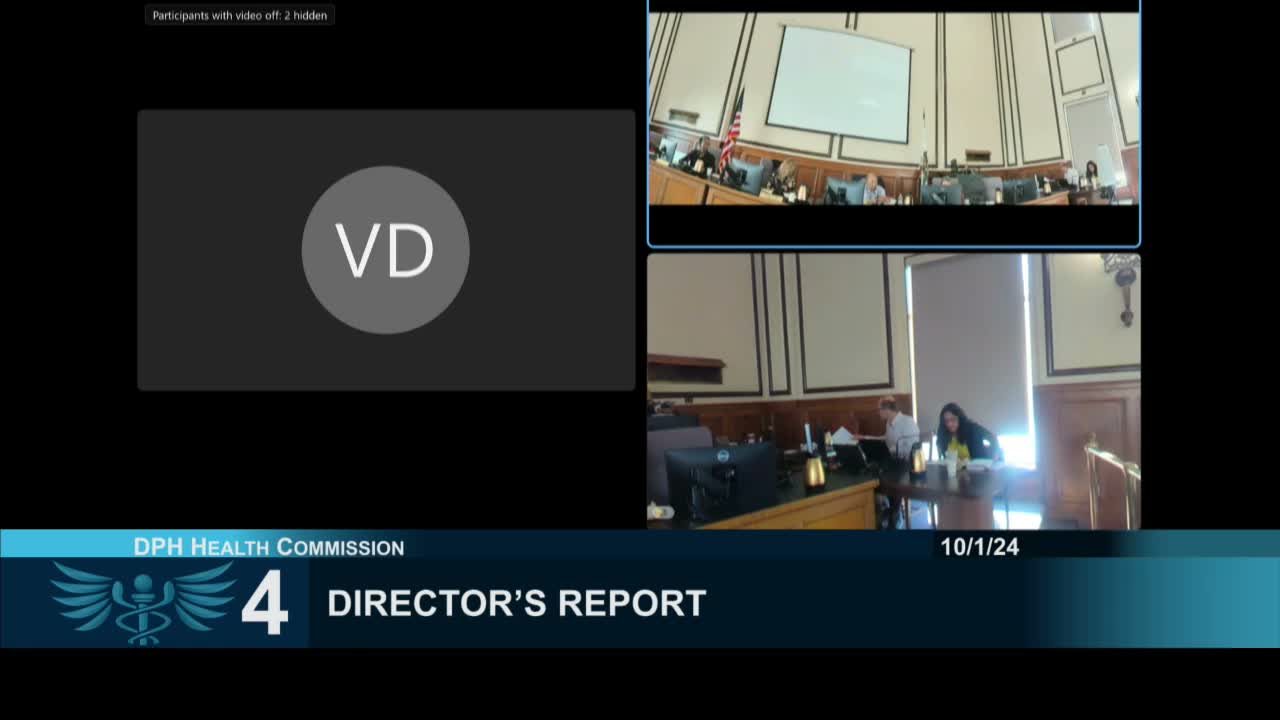The image size is (1280, 720).
Task: Click the projector screen in top video
Action: coord(839,82)
